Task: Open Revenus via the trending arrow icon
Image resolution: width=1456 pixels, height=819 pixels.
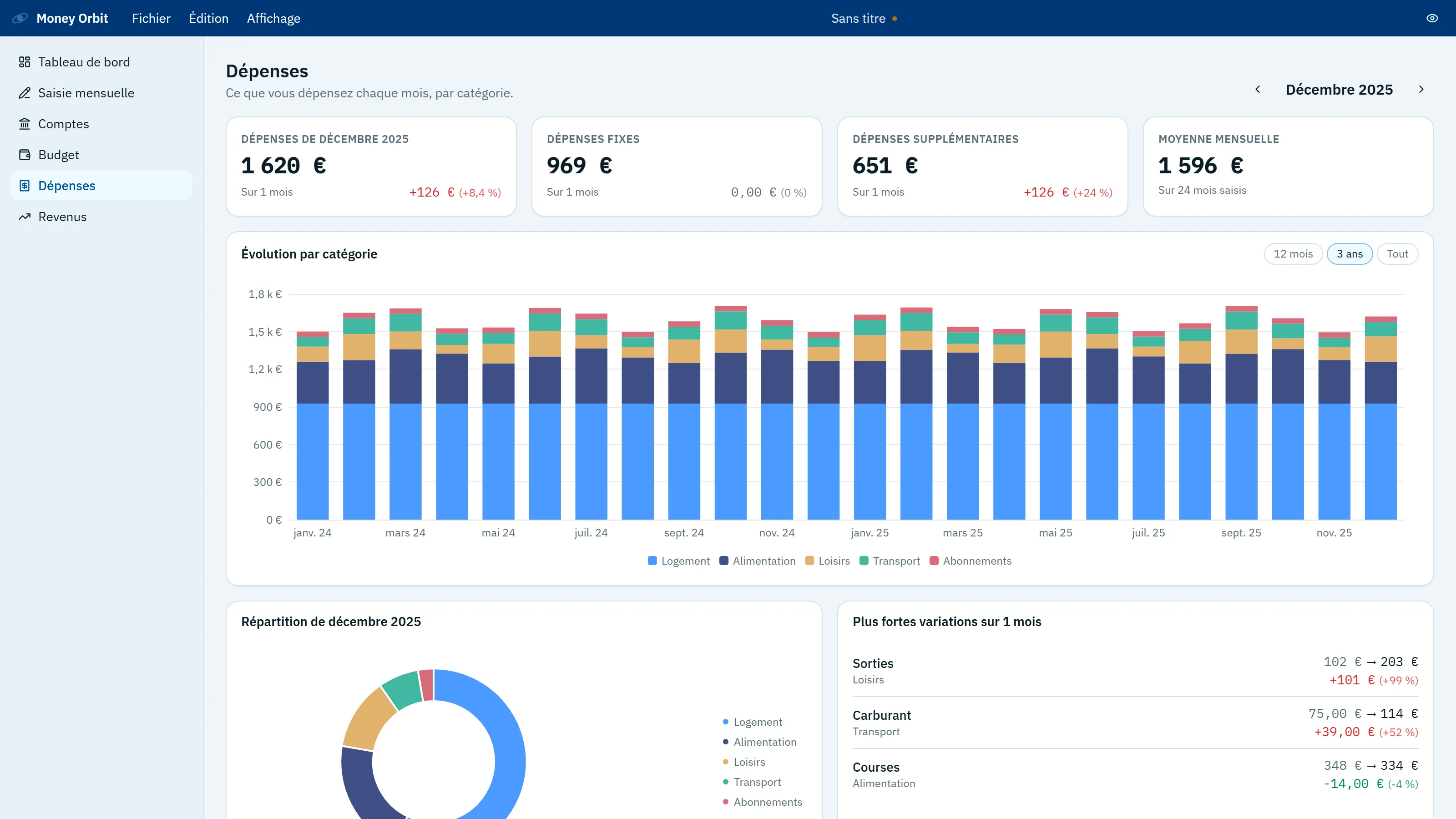Action: pyautogui.click(x=24, y=217)
